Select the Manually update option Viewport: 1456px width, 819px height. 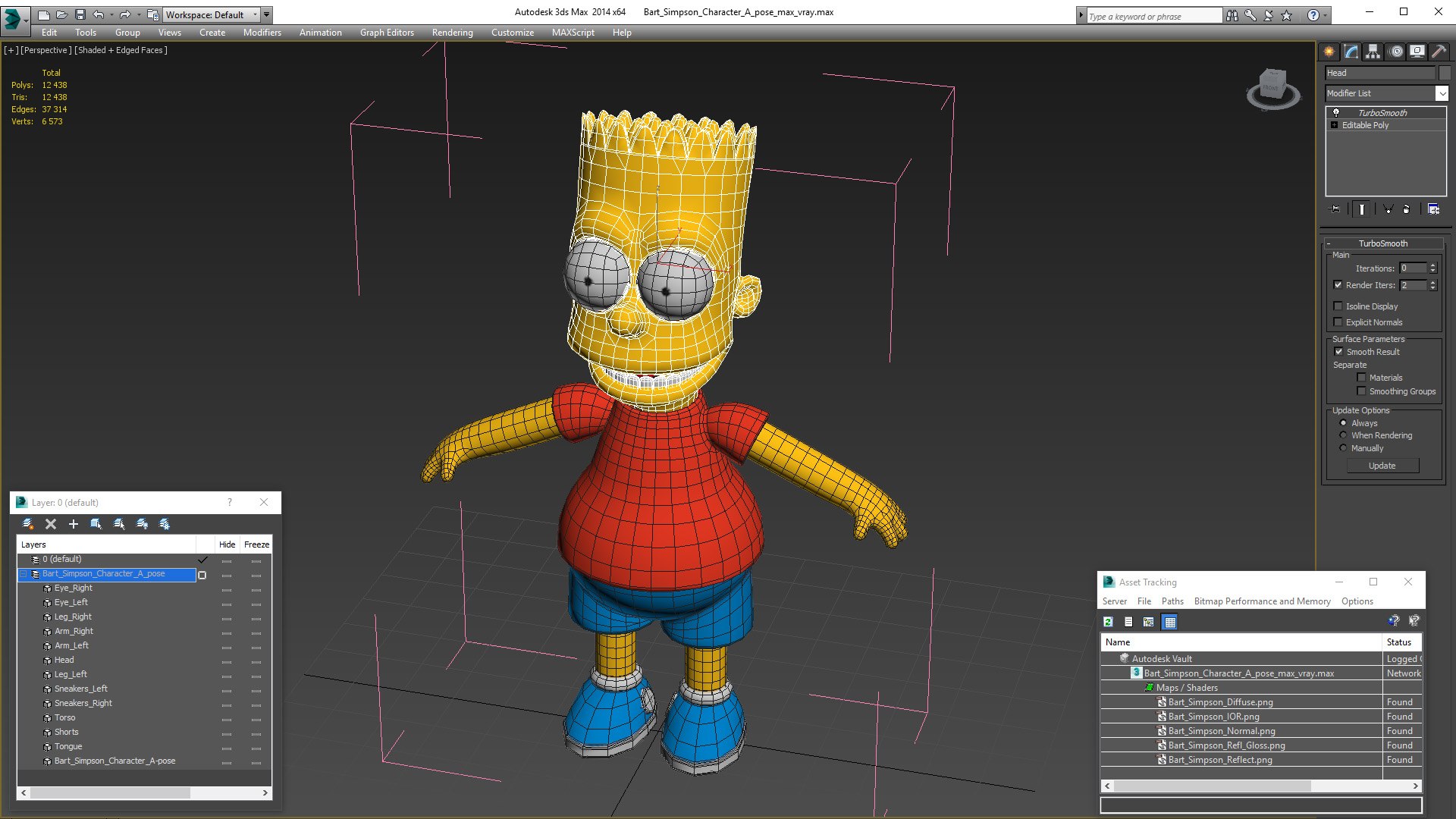click(1343, 448)
